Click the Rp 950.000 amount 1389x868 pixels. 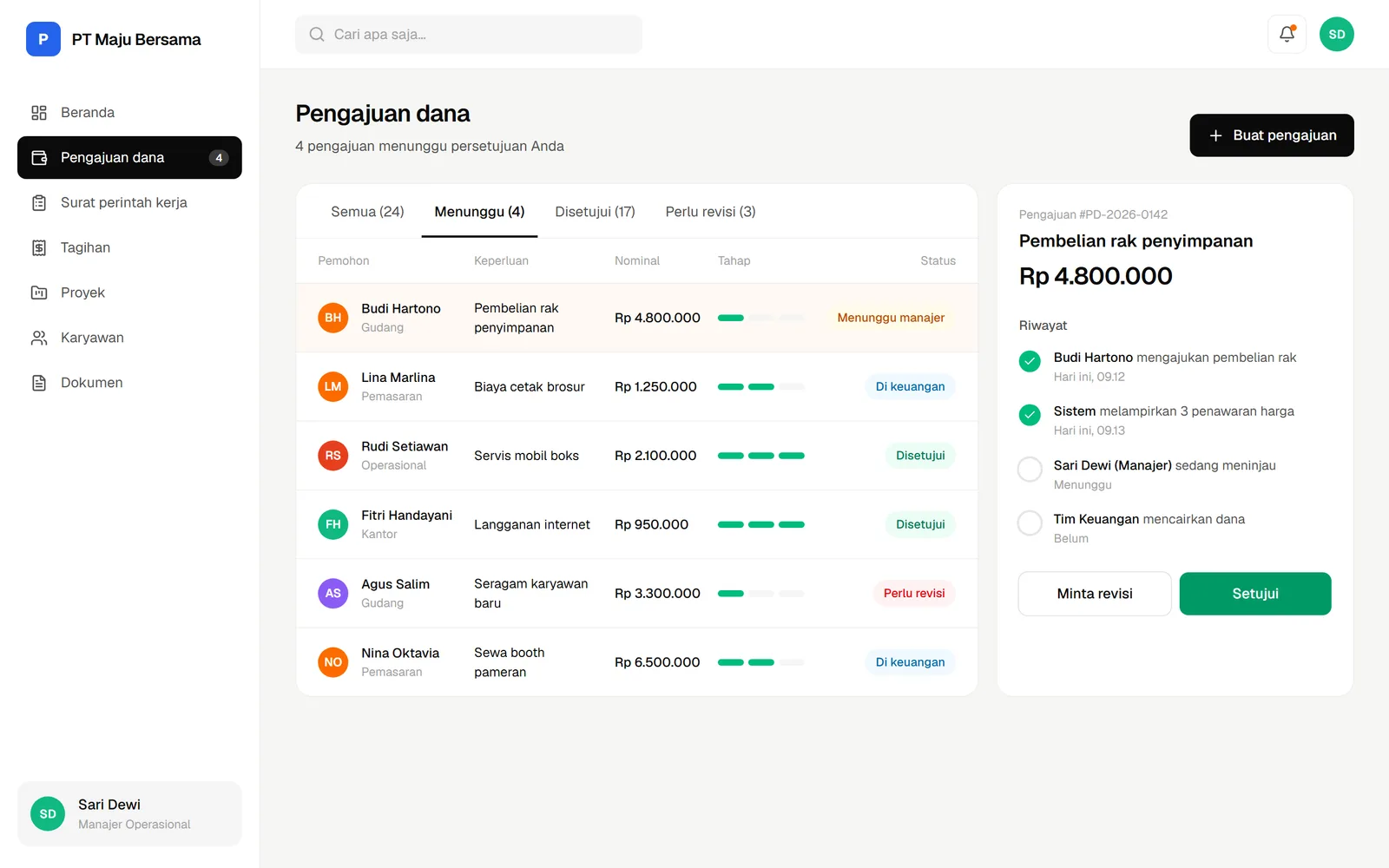pyautogui.click(x=651, y=524)
